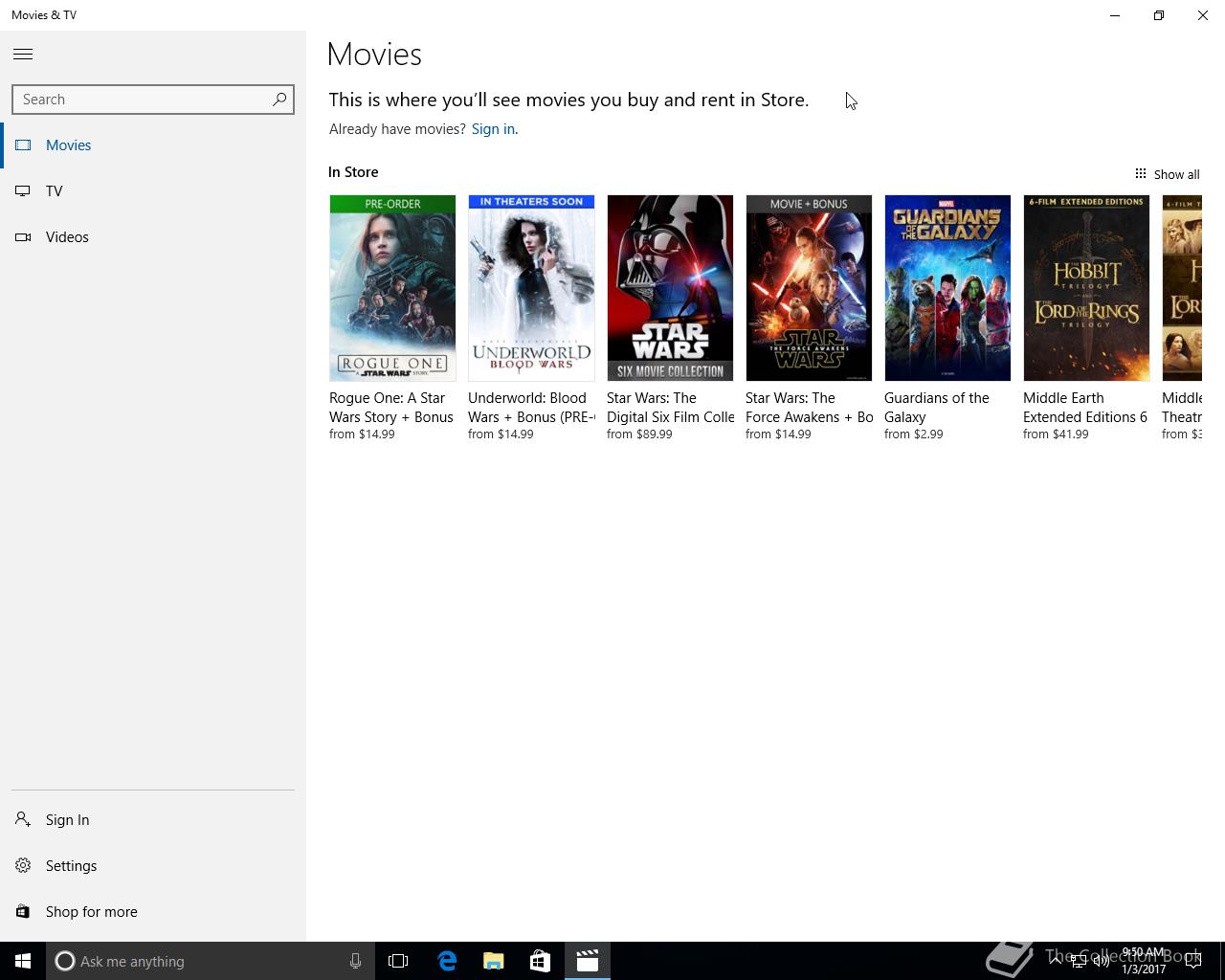The height and width of the screenshot is (980, 1225).
Task: Open Windows Store from the taskbar
Action: tap(541, 961)
